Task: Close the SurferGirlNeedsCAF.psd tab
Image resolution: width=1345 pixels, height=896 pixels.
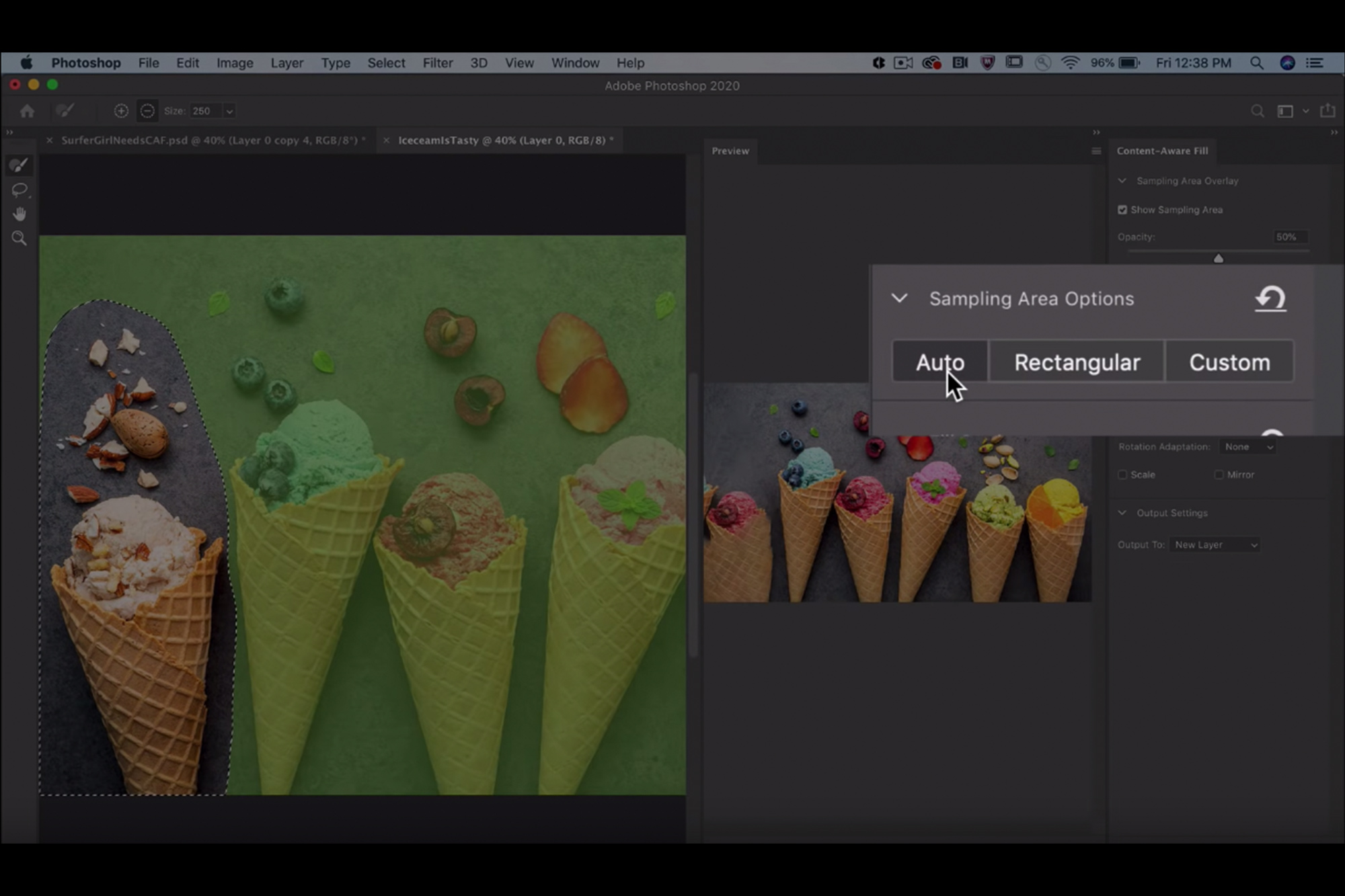Action: point(50,140)
